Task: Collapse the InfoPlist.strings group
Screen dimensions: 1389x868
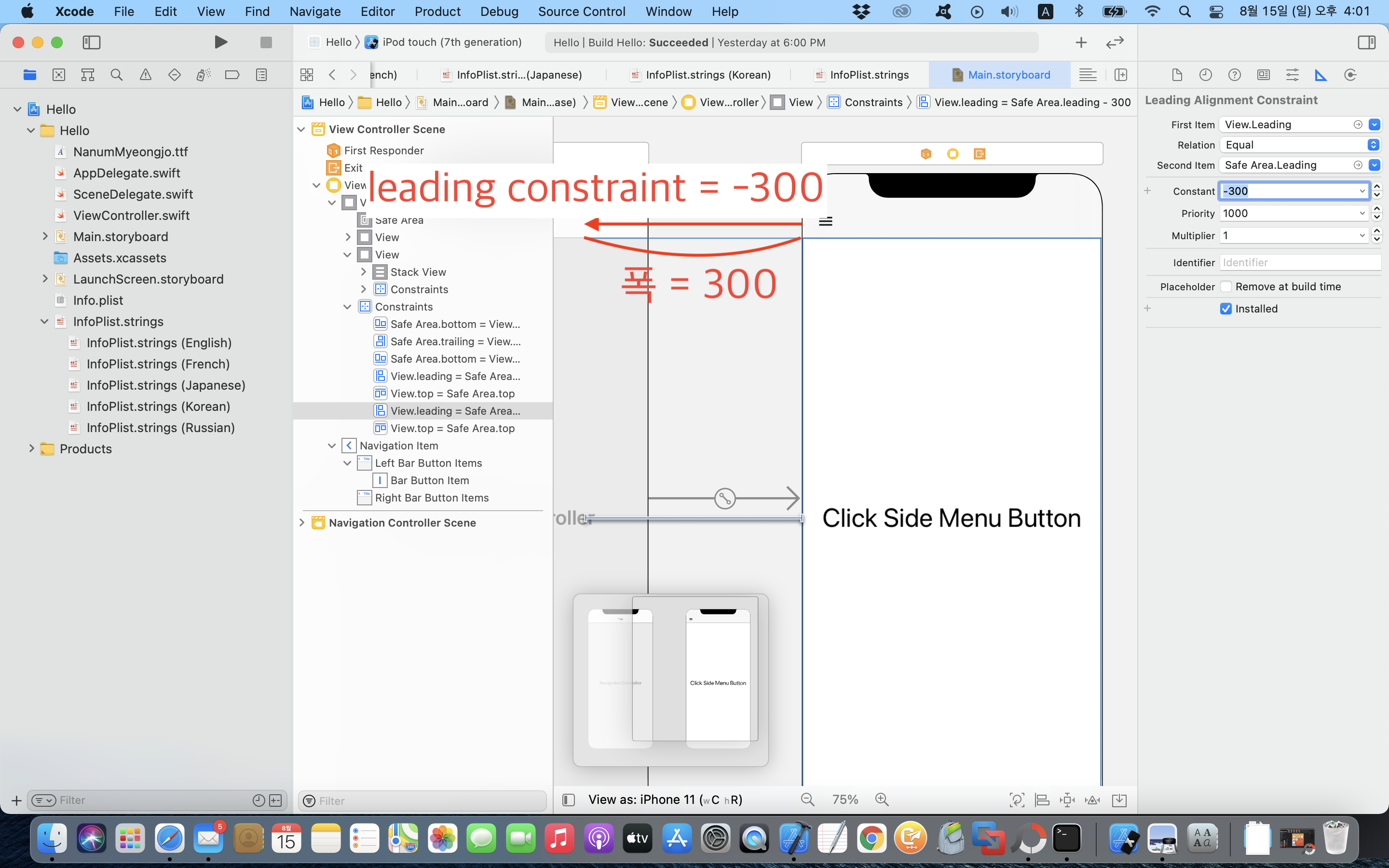Action: (x=44, y=322)
